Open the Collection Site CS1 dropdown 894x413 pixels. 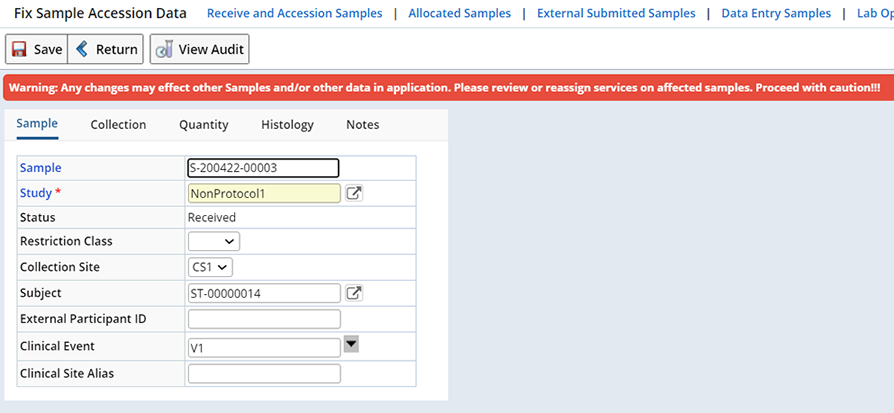point(210,266)
